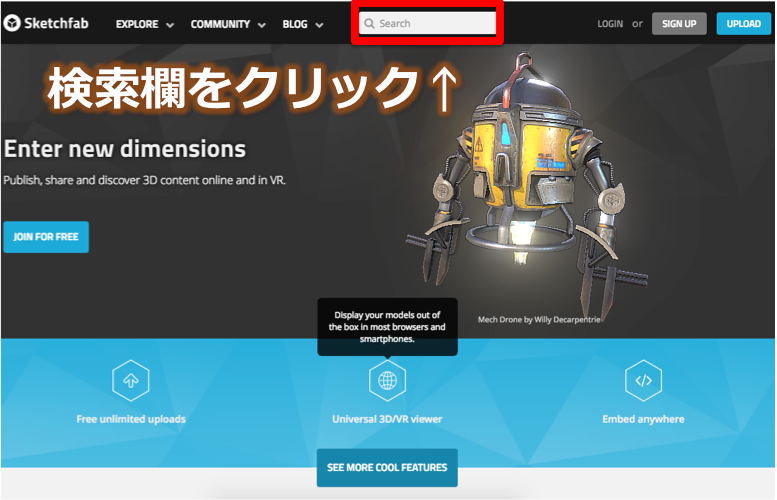777x500 pixels.
Task: Open the BLOG menu
Action: click(295, 24)
